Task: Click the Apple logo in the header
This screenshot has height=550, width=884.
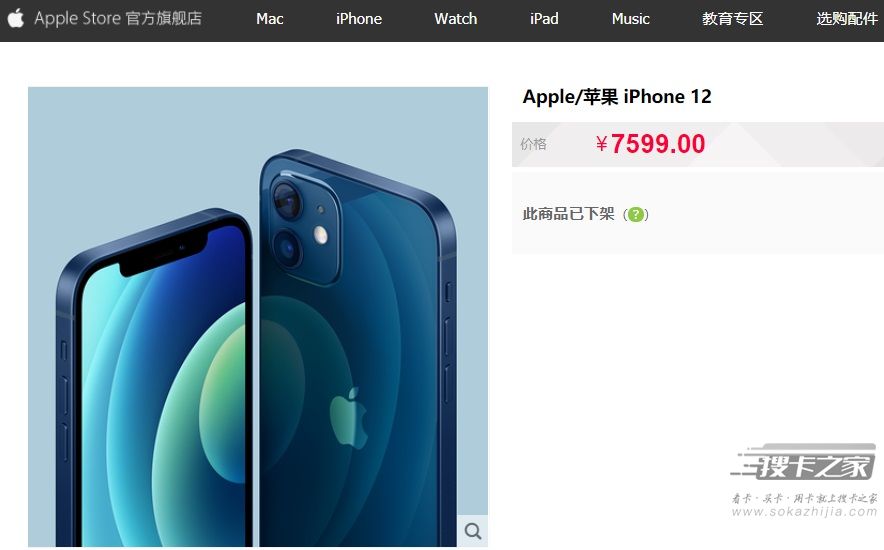Action: 16,18
